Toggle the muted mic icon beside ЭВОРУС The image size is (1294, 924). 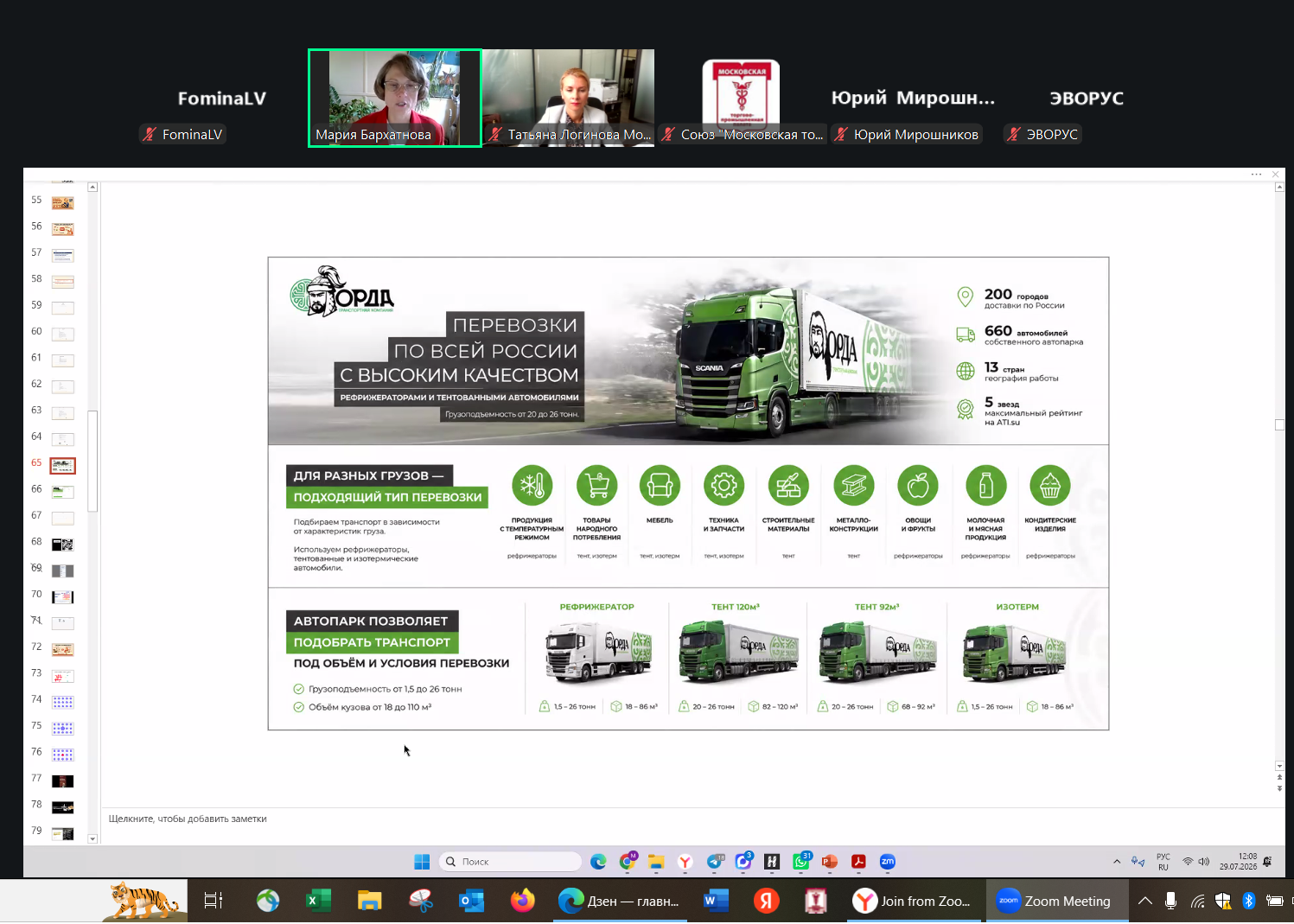pos(1014,134)
